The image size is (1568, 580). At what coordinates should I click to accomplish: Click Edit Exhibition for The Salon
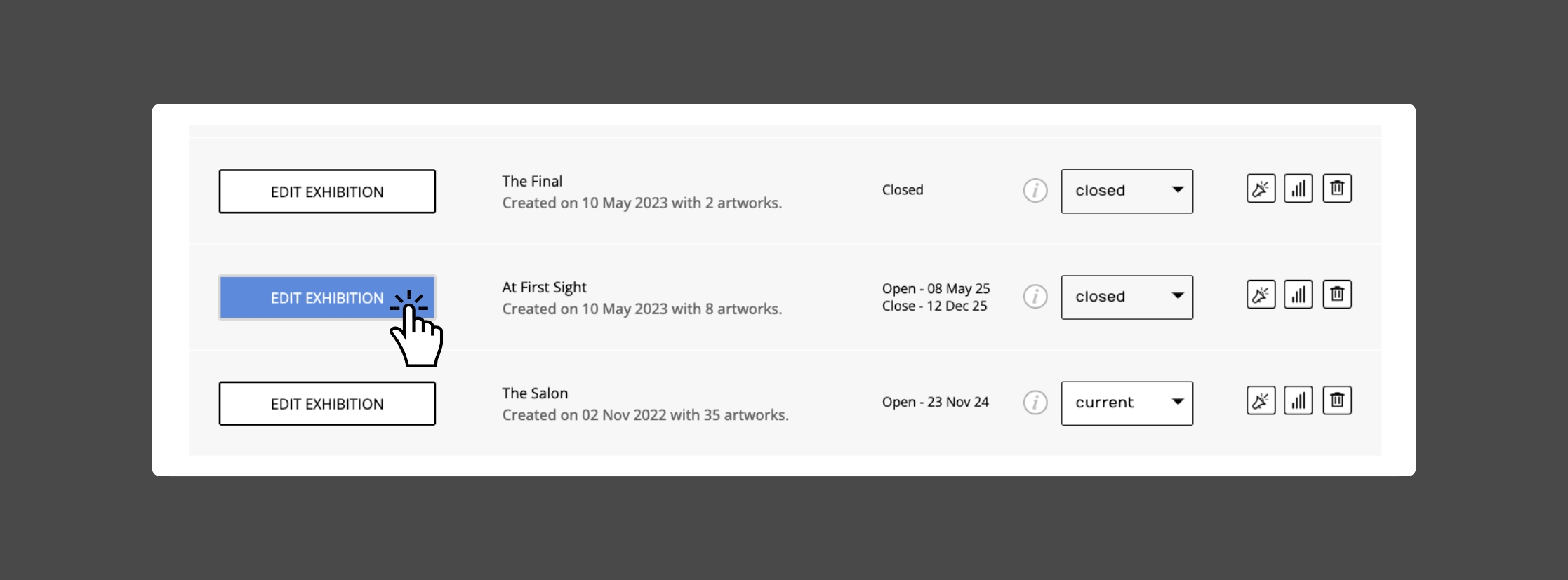click(x=327, y=403)
